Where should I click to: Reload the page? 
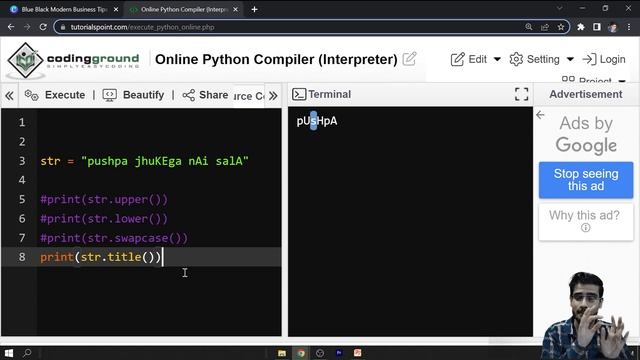(x=43, y=27)
